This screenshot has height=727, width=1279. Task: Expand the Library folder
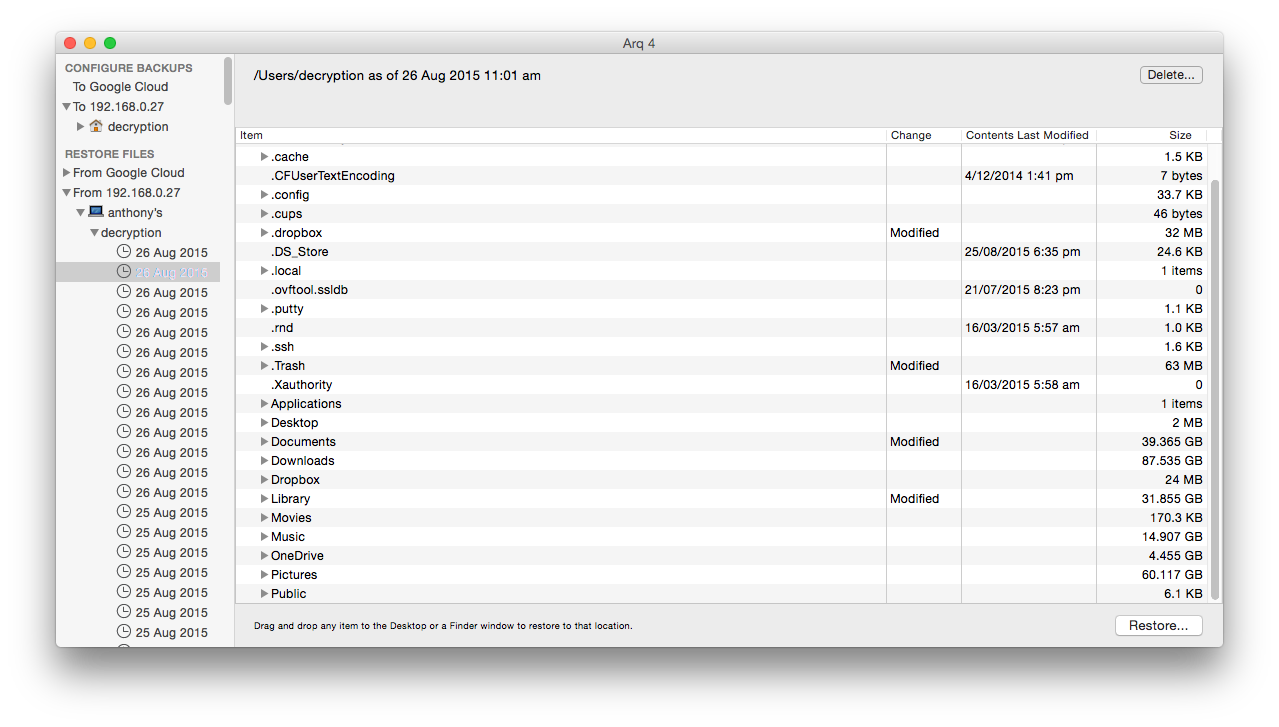tap(265, 499)
